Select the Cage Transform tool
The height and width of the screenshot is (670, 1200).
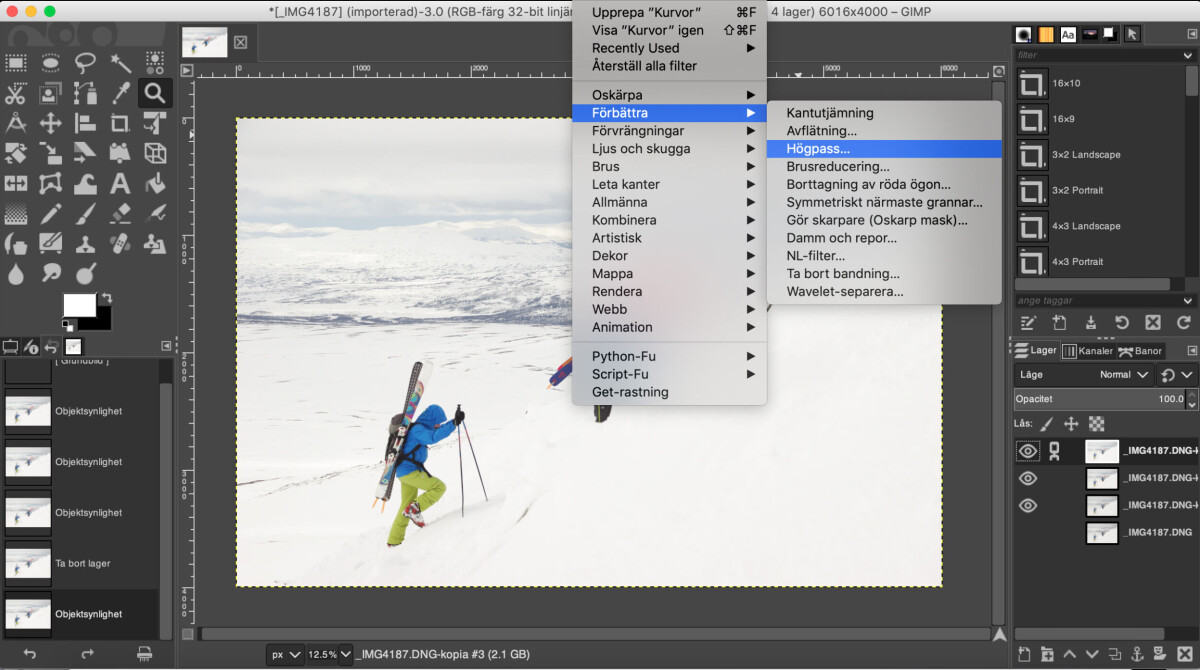point(51,184)
